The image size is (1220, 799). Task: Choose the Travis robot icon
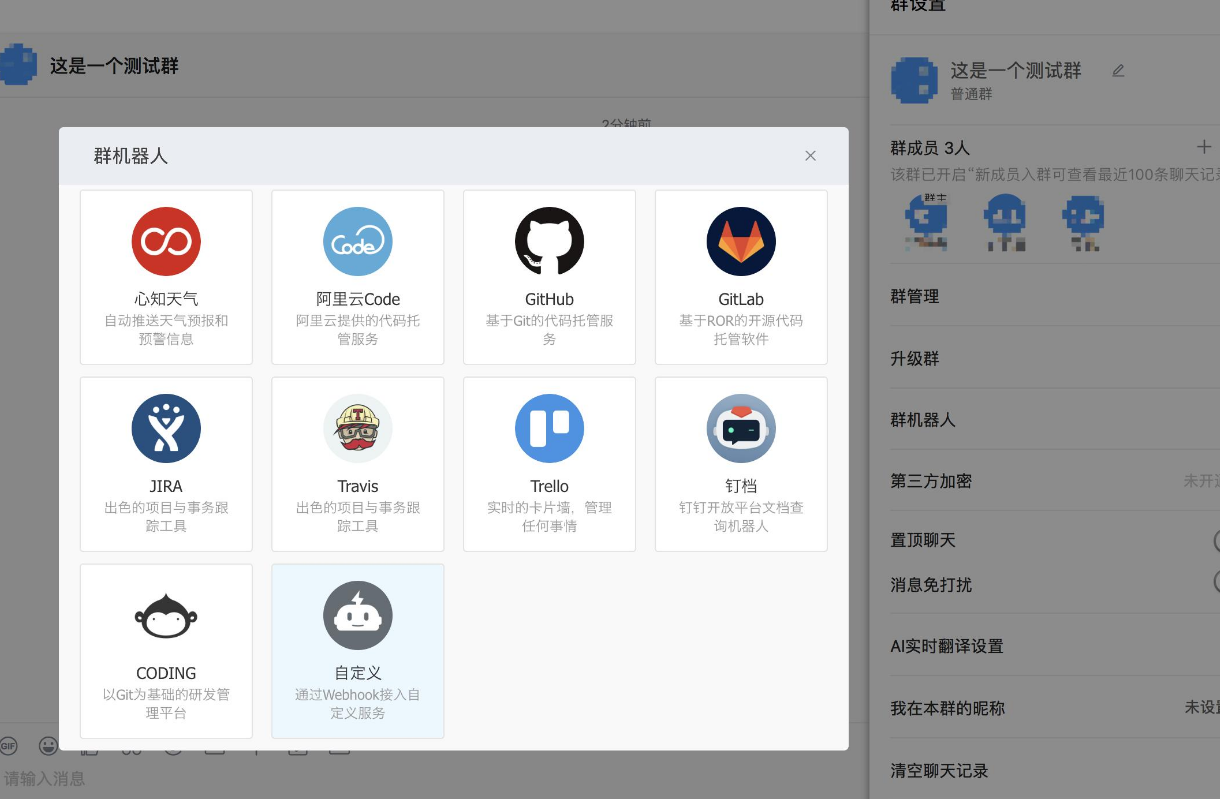click(358, 429)
